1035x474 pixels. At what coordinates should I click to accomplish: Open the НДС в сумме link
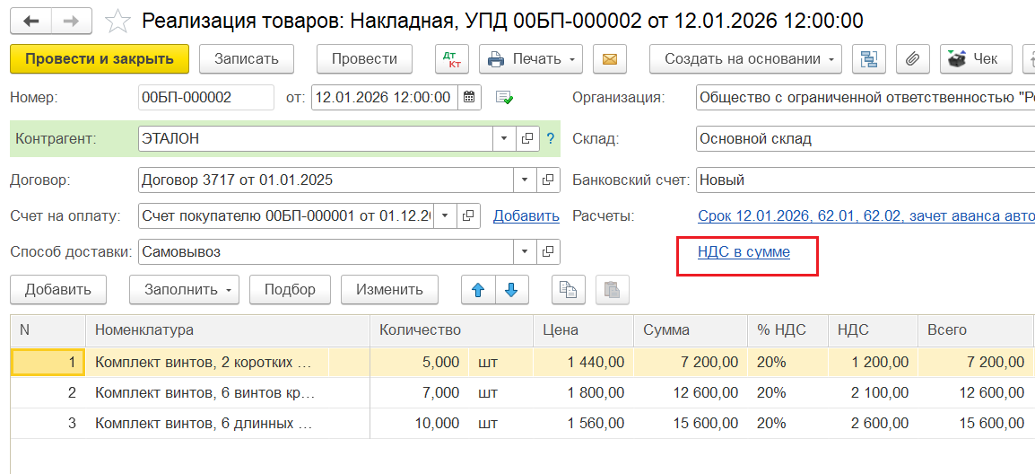pyautogui.click(x=744, y=253)
